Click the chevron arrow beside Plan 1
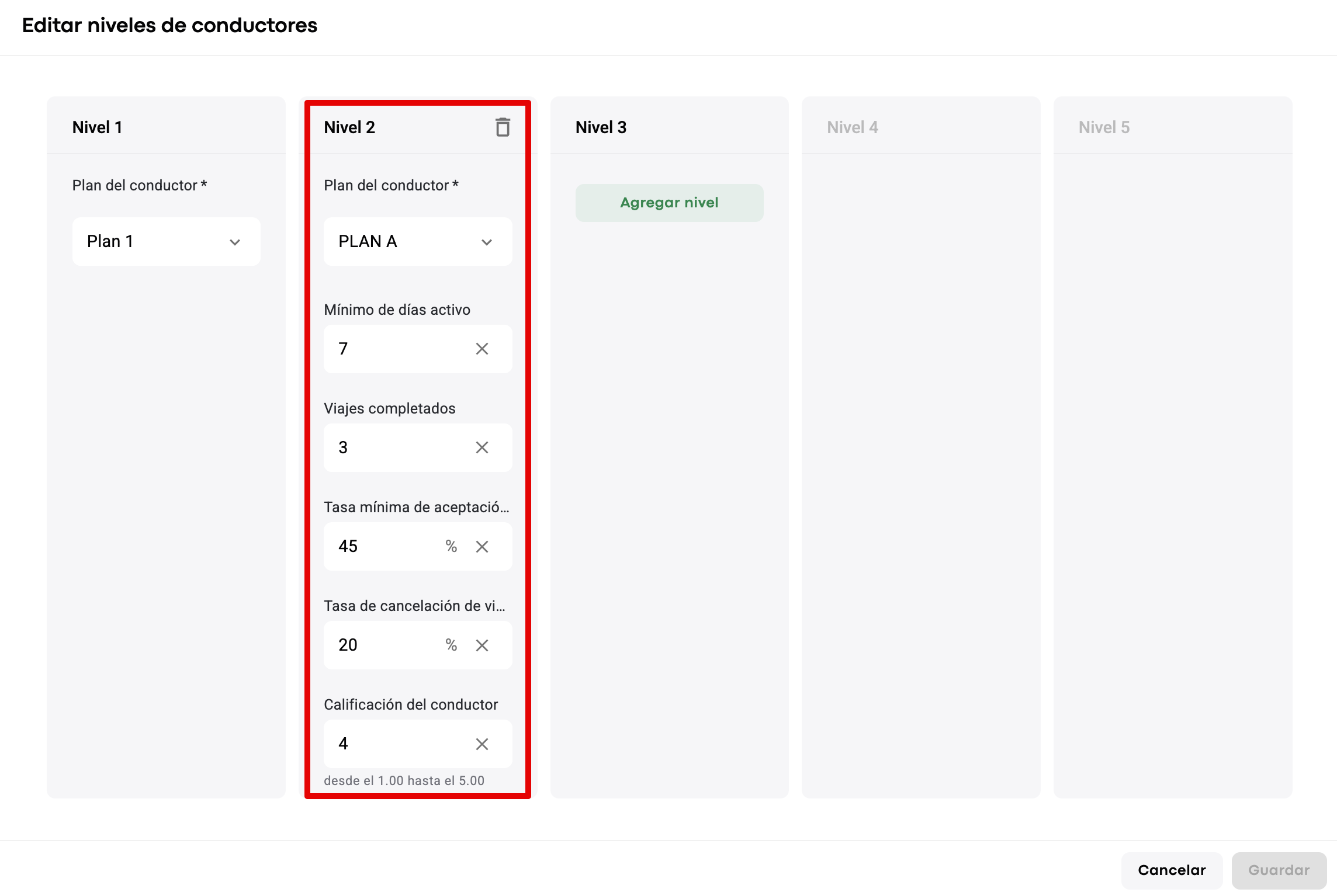 (235, 242)
